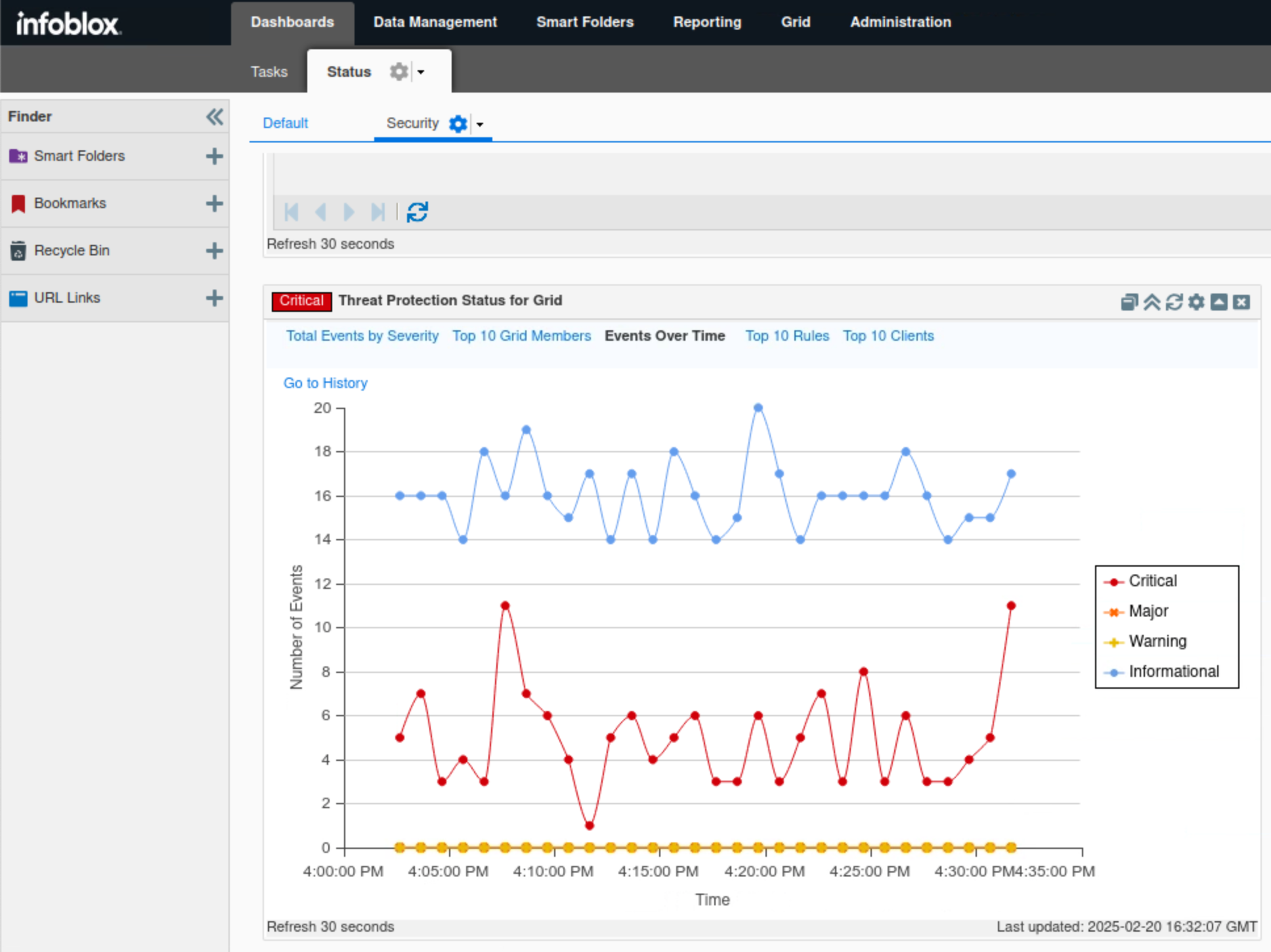
Task: Toggle Warning series in chart legend
Action: (x=1157, y=641)
